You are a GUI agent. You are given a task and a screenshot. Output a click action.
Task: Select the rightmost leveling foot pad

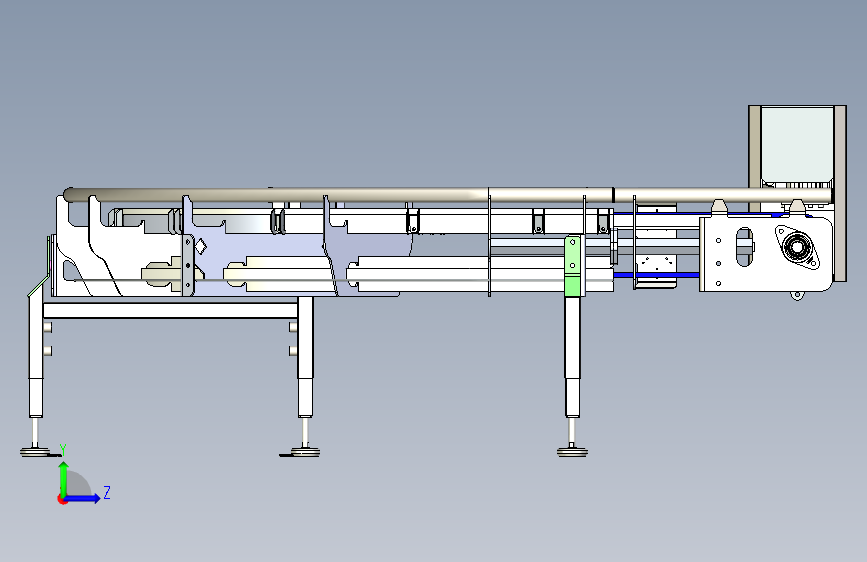(572, 452)
